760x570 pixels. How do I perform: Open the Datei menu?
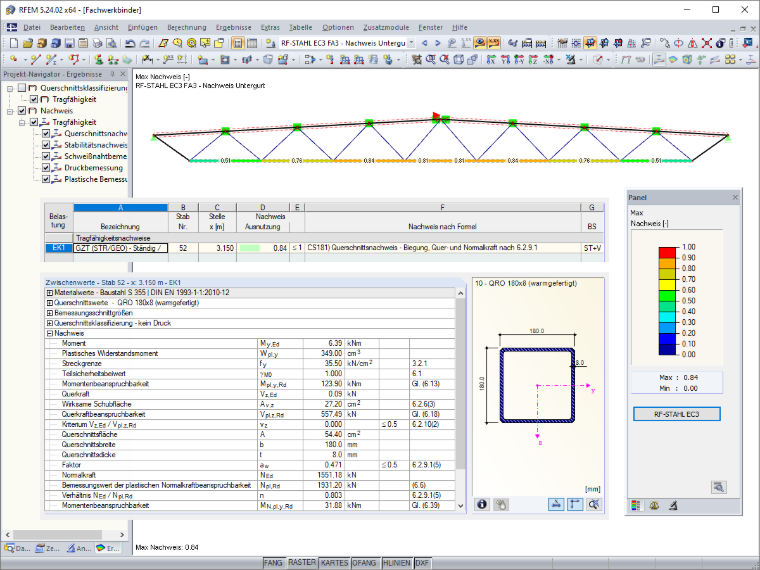coord(32,28)
